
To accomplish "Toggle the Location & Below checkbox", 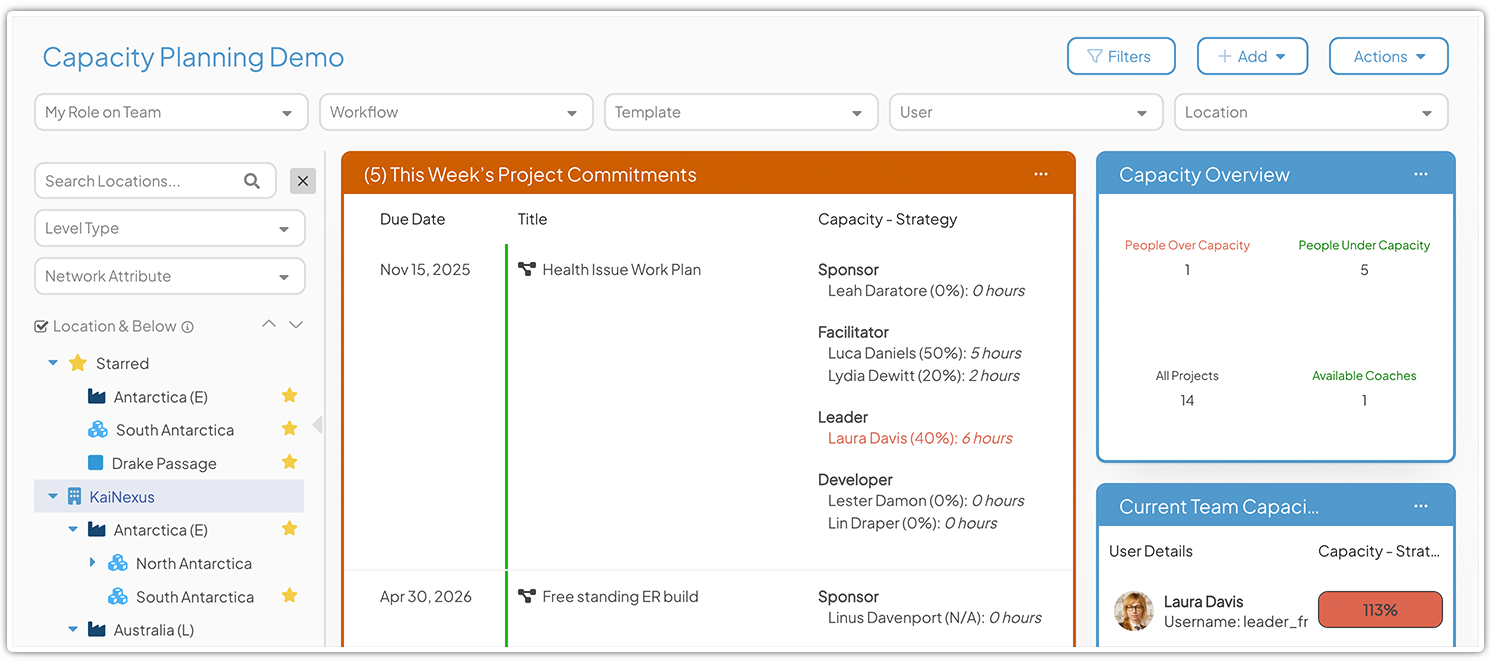I will pos(41,325).
